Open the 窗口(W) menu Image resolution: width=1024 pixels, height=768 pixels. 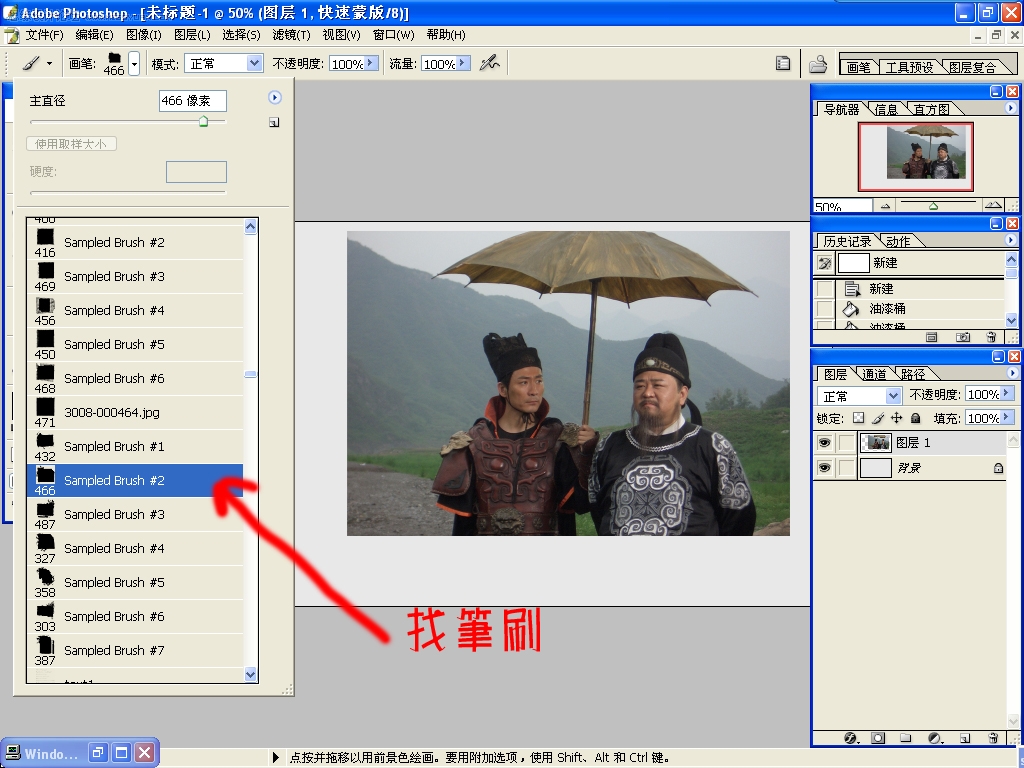click(393, 35)
